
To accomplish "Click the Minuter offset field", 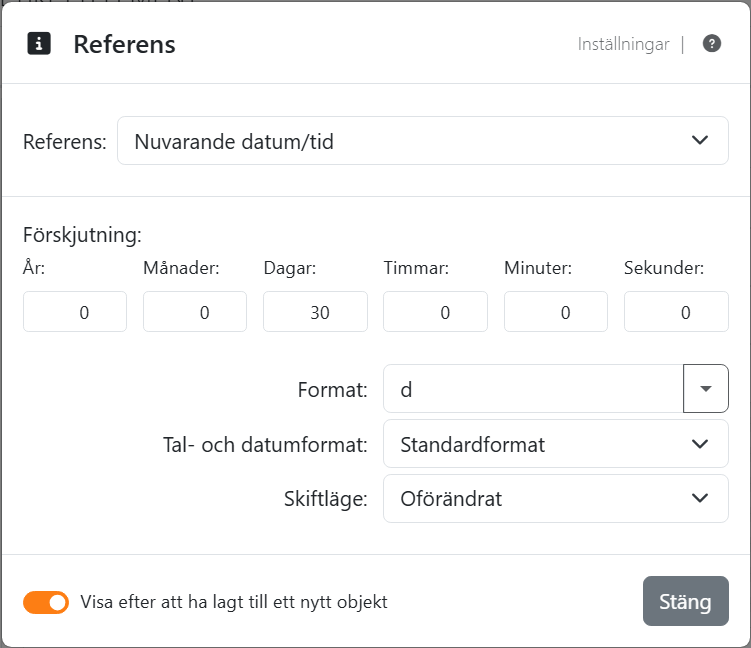I will [x=556, y=312].
